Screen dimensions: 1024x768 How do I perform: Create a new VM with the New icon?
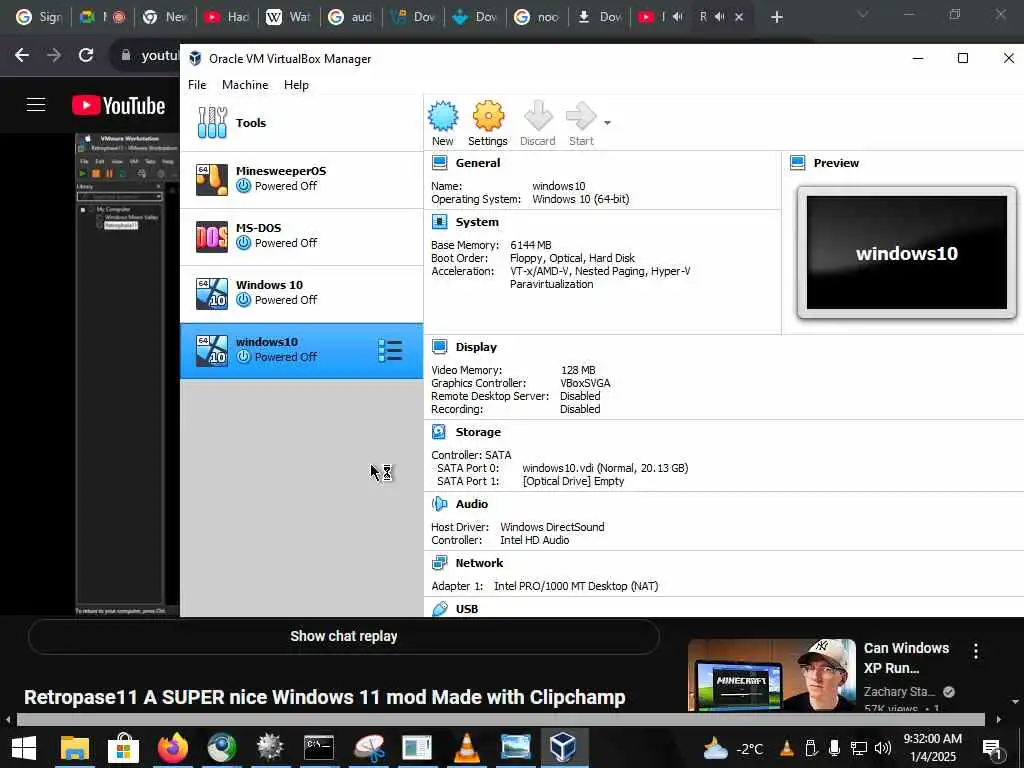pyautogui.click(x=443, y=123)
